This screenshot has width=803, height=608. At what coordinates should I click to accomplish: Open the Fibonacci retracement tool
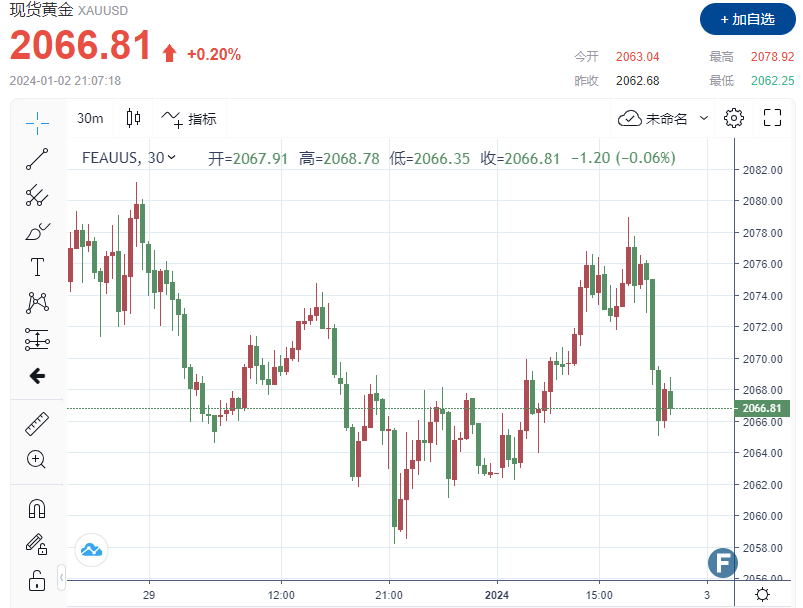36,198
